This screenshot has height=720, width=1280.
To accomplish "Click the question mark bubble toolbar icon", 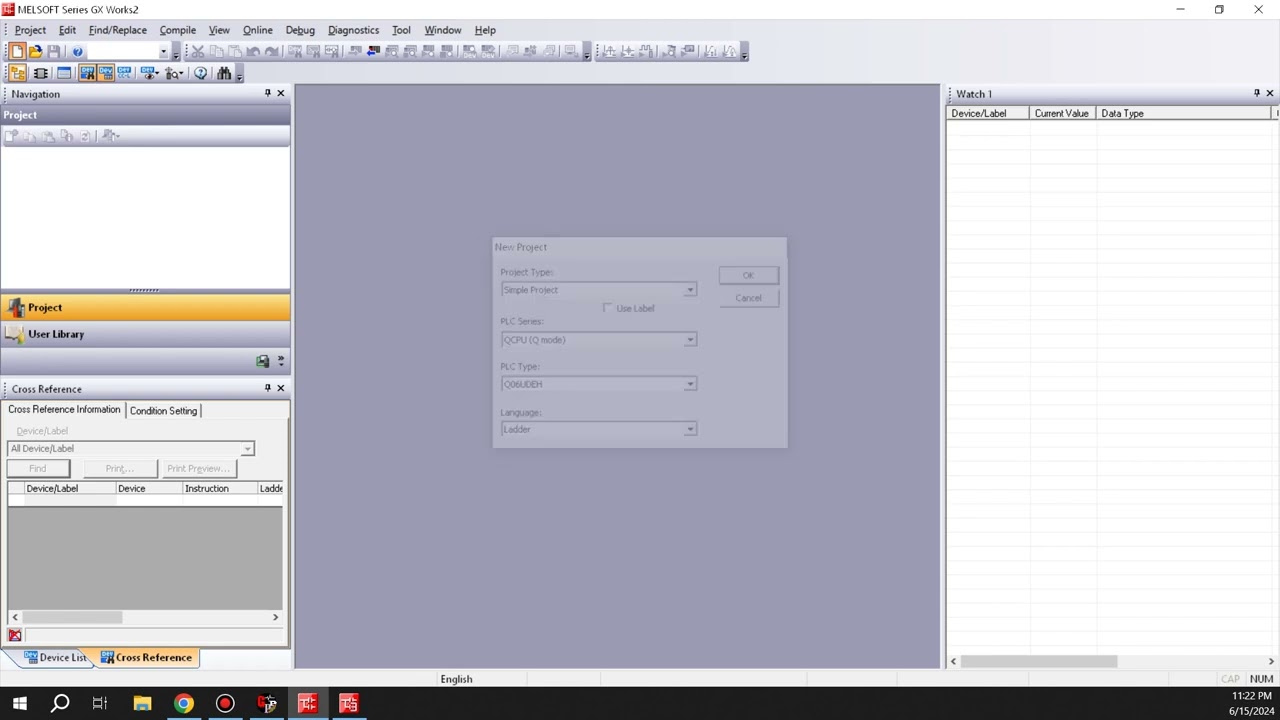I will click(200, 73).
